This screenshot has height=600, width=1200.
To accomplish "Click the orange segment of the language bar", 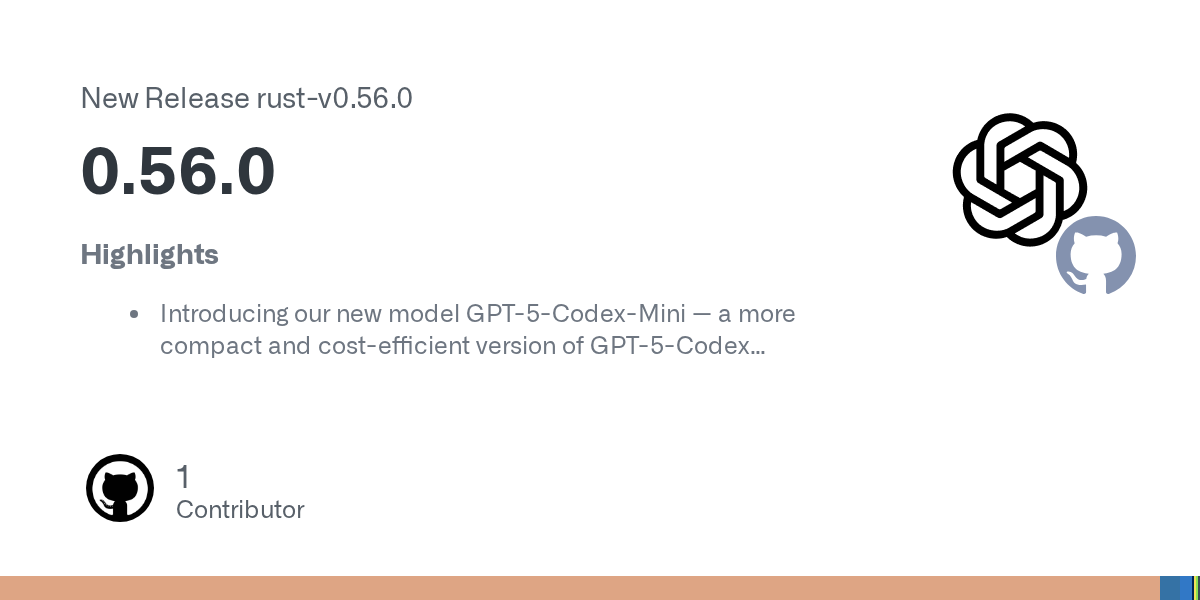I will [x=580, y=588].
